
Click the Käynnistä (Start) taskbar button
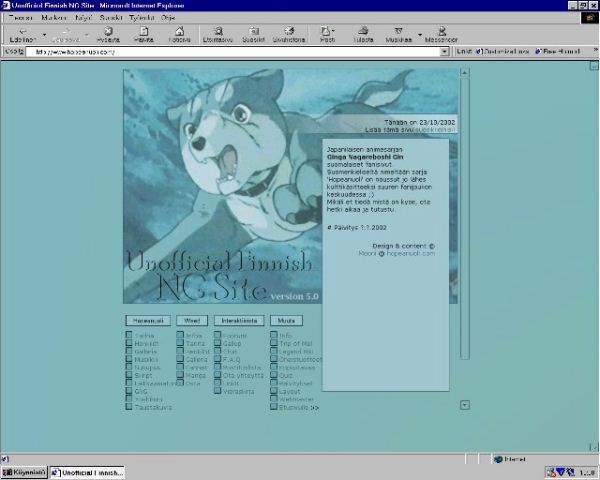(24, 472)
